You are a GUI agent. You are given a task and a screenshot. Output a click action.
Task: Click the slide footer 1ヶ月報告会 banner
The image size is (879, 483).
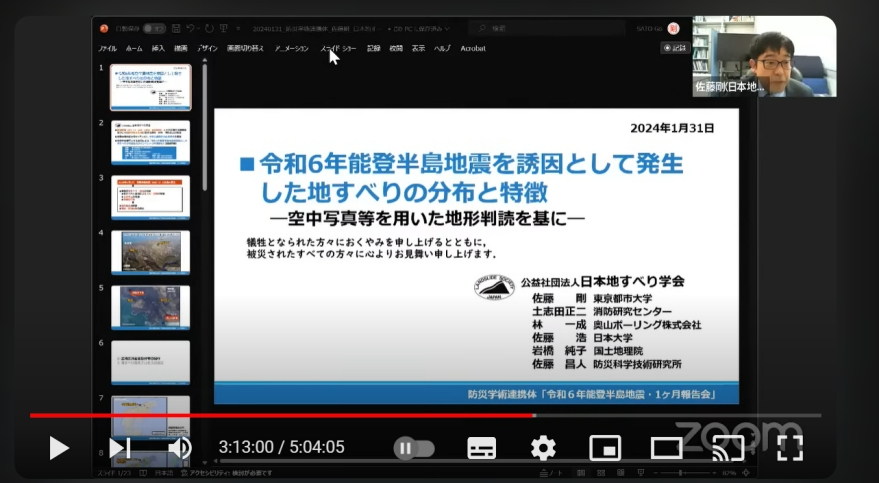pos(476,394)
